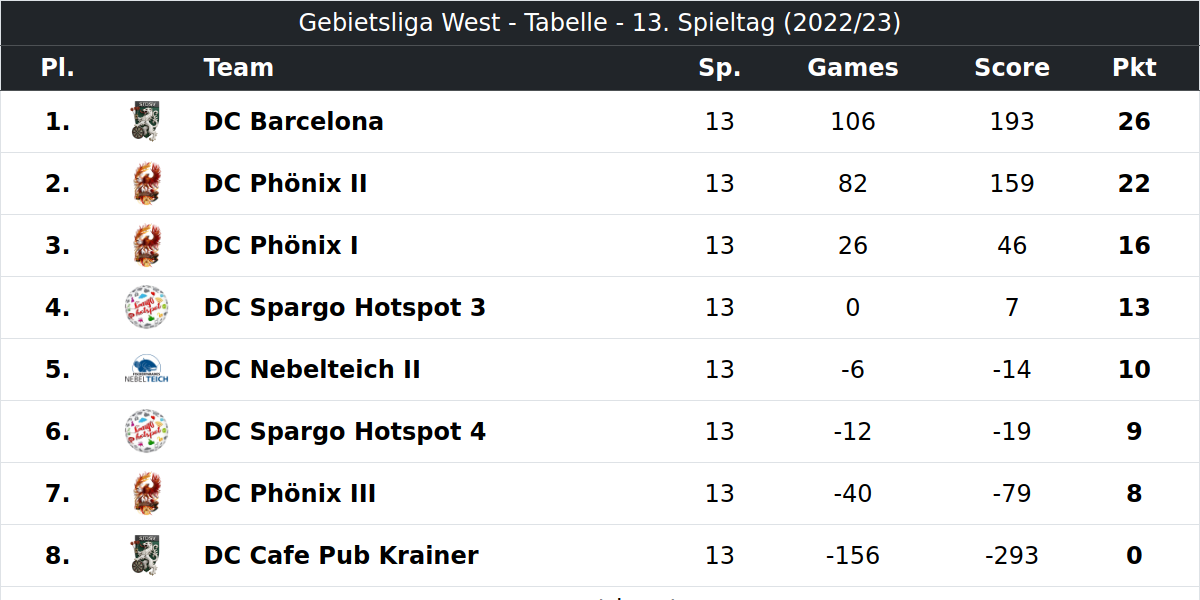Open the DC Phönix II team link
The width and height of the screenshot is (1200, 600).
point(285,184)
